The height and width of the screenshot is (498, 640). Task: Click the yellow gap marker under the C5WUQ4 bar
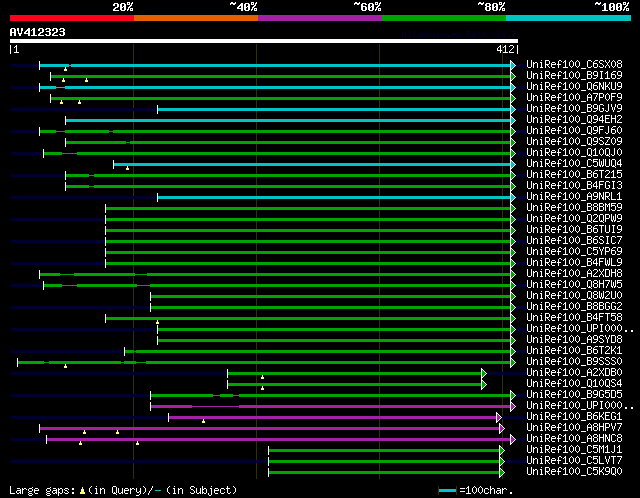click(x=128, y=168)
